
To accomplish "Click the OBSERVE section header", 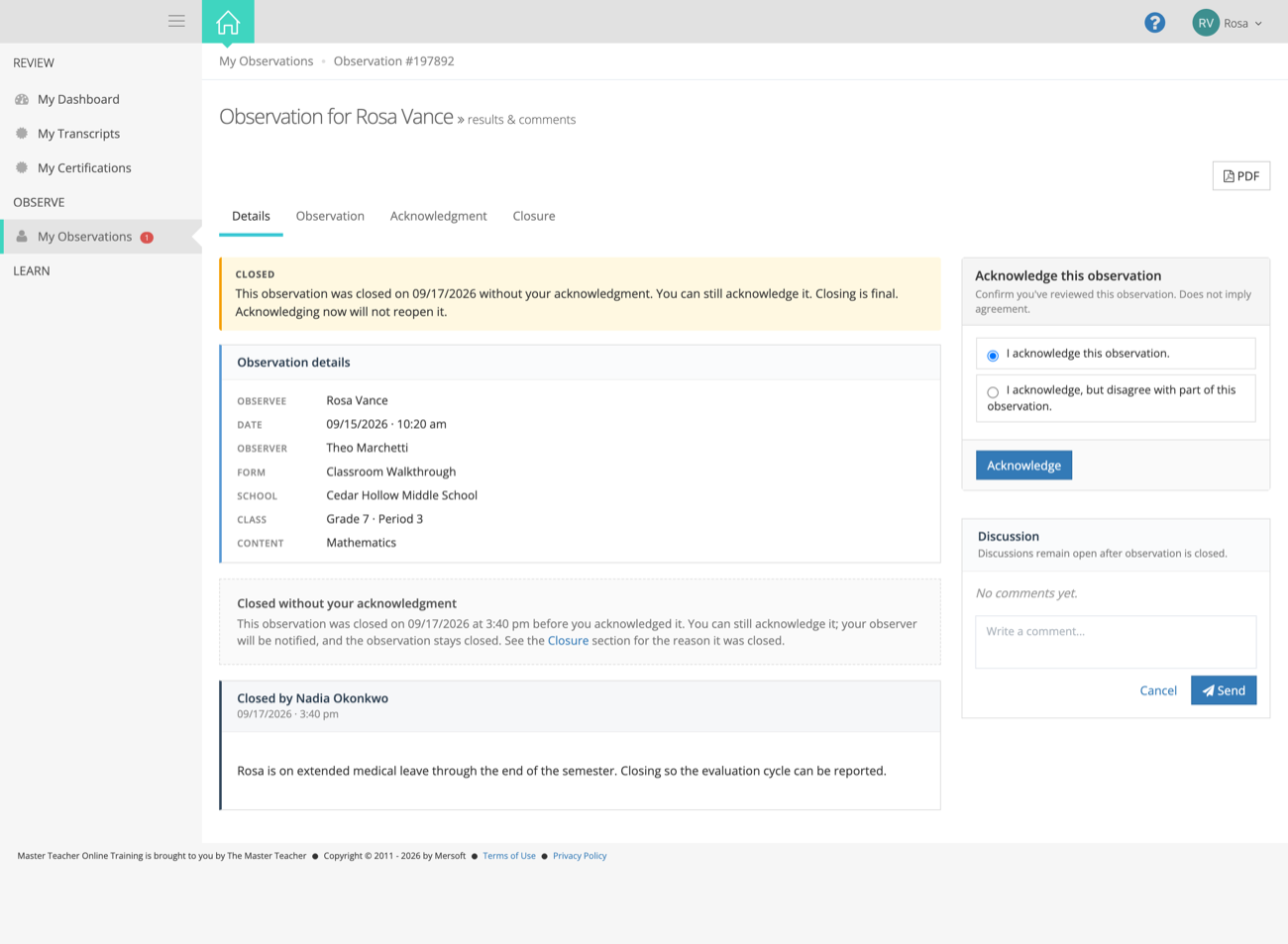I will click(39, 202).
